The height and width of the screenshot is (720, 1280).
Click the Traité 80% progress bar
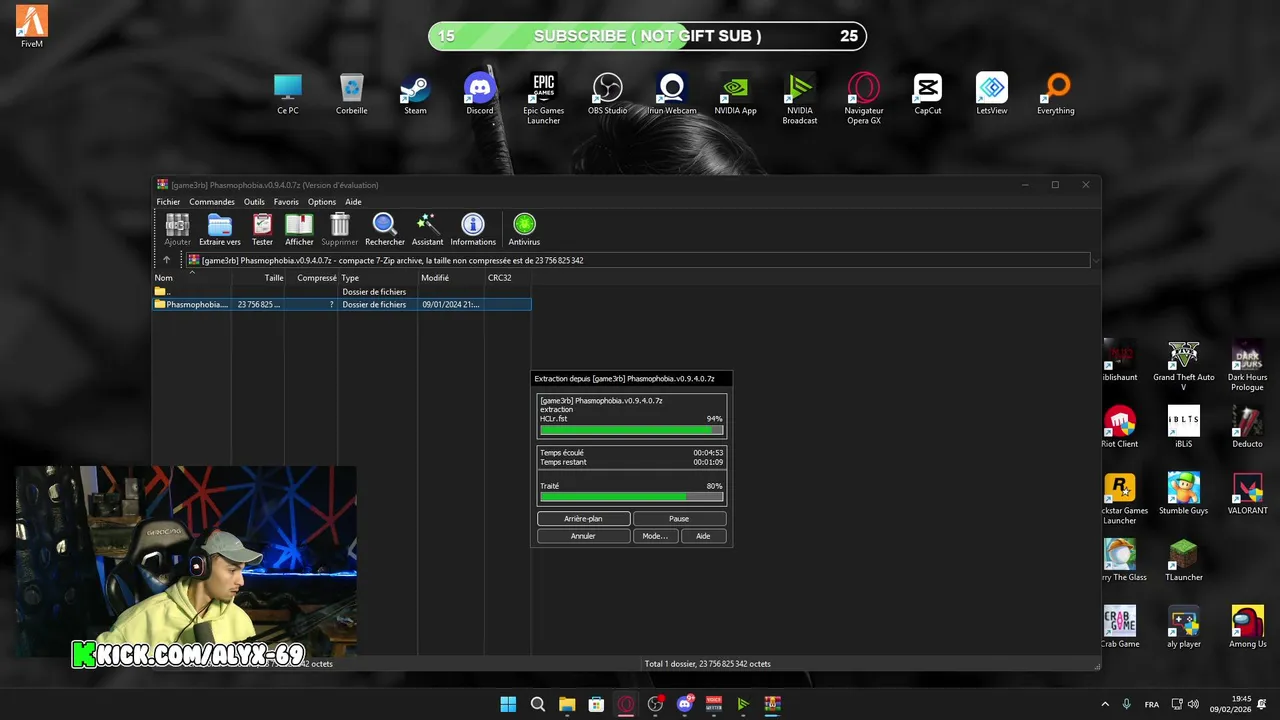point(631,496)
